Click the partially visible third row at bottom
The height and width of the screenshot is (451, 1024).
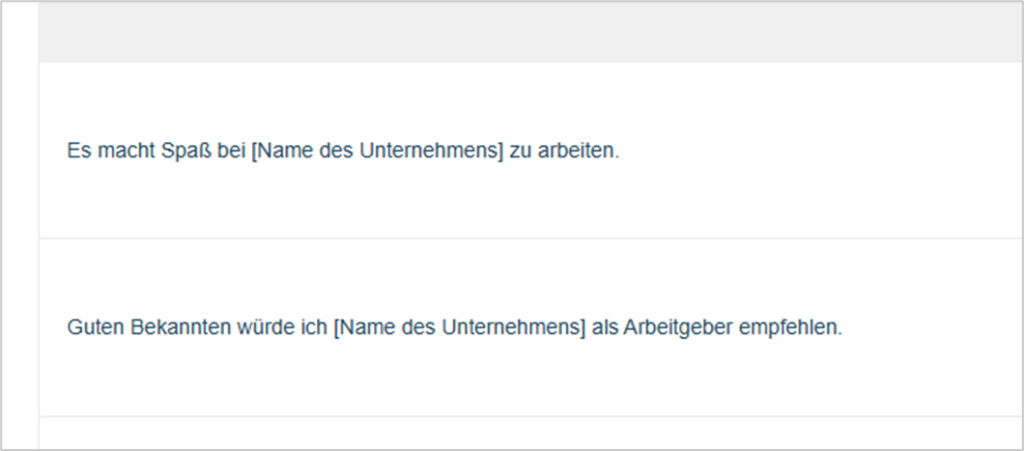[x=531, y=433]
